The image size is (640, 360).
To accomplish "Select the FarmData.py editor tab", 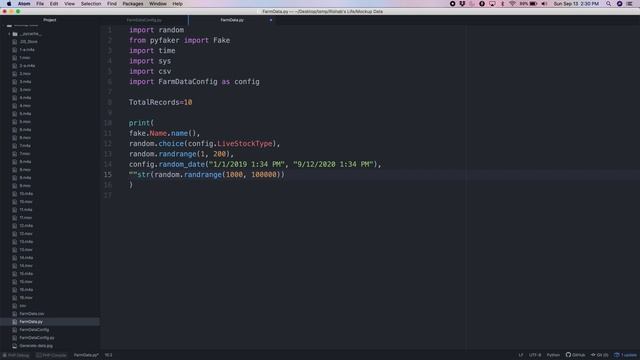I will click(232, 20).
